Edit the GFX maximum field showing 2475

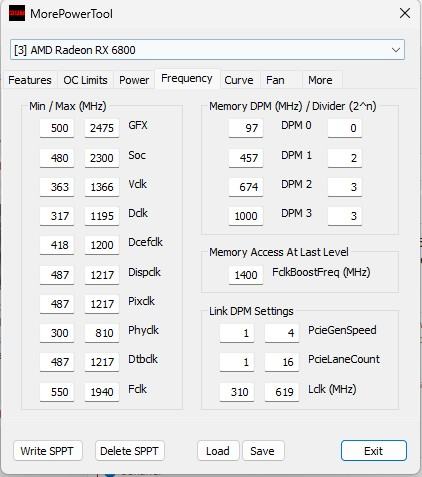[x=102, y=128]
